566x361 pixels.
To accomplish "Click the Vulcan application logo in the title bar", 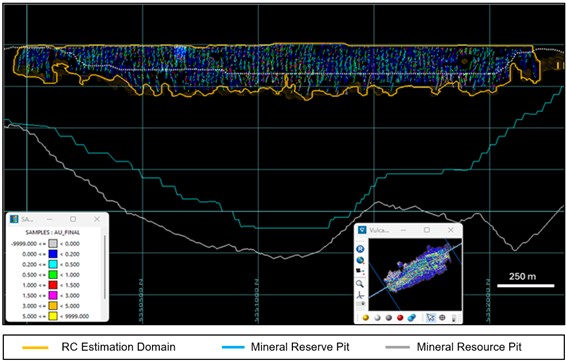I will (x=362, y=230).
